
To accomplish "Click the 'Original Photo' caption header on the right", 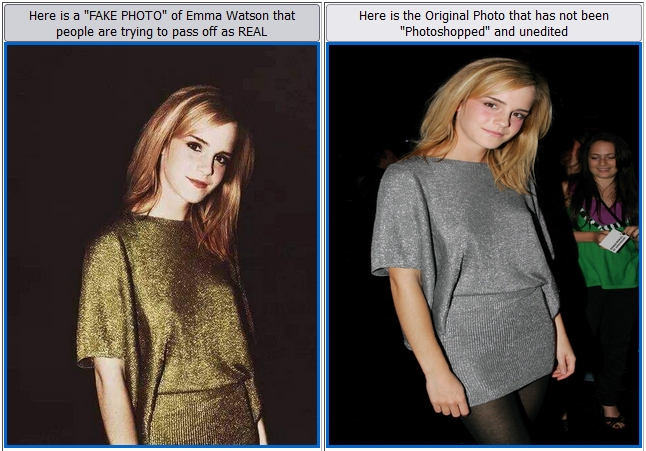I will click(x=484, y=23).
